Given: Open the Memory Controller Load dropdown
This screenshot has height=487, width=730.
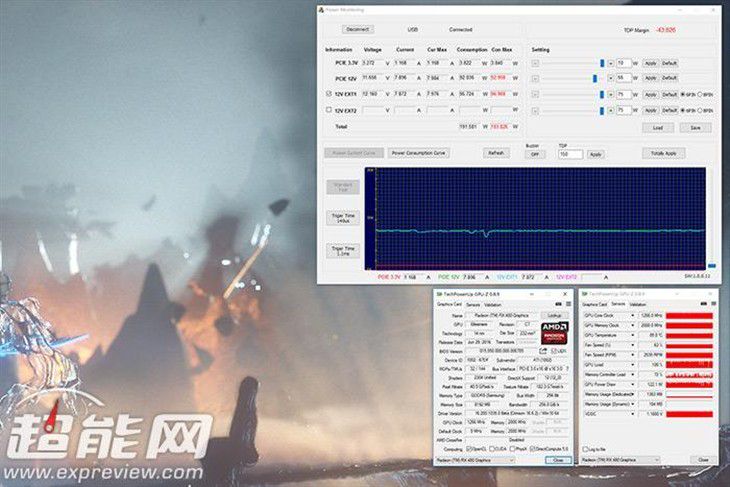Looking at the screenshot, I should coord(632,375).
